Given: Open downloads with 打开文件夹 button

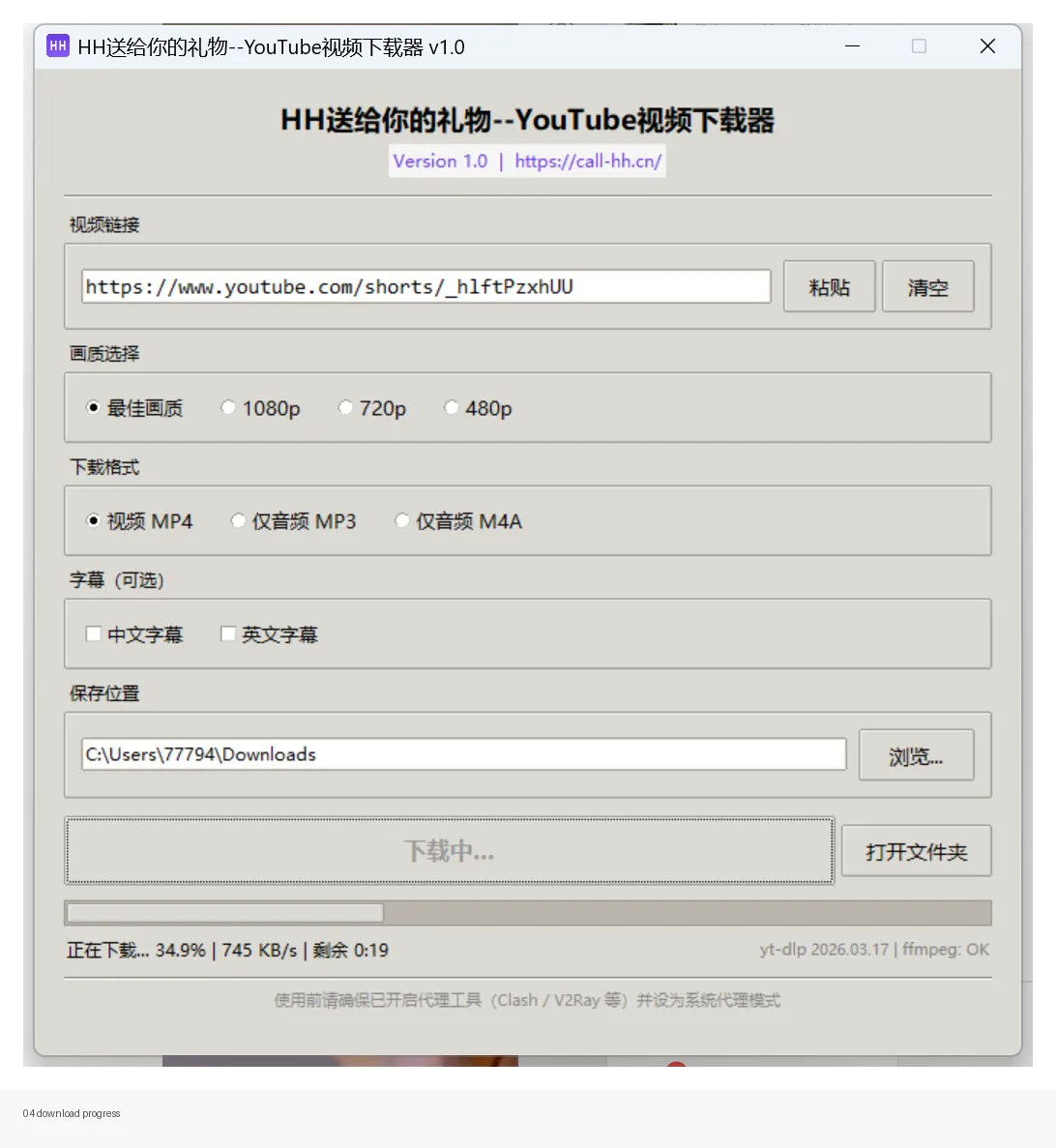Looking at the screenshot, I should [x=916, y=850].
